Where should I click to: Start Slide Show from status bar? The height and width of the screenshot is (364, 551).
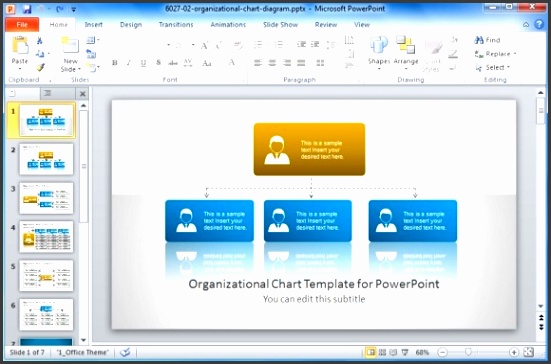coord(405,352)
